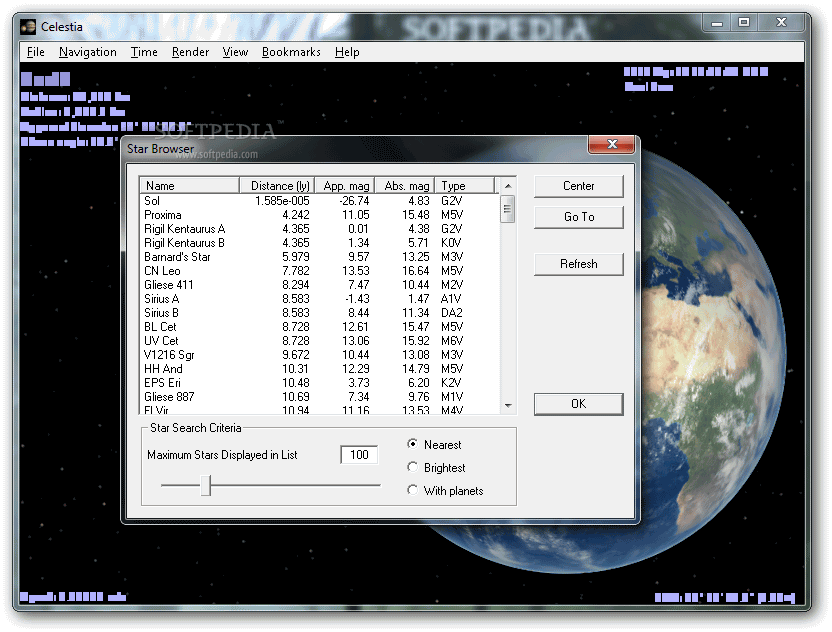
Task: Select the Gliese 411 row
Action: point(318,284)
